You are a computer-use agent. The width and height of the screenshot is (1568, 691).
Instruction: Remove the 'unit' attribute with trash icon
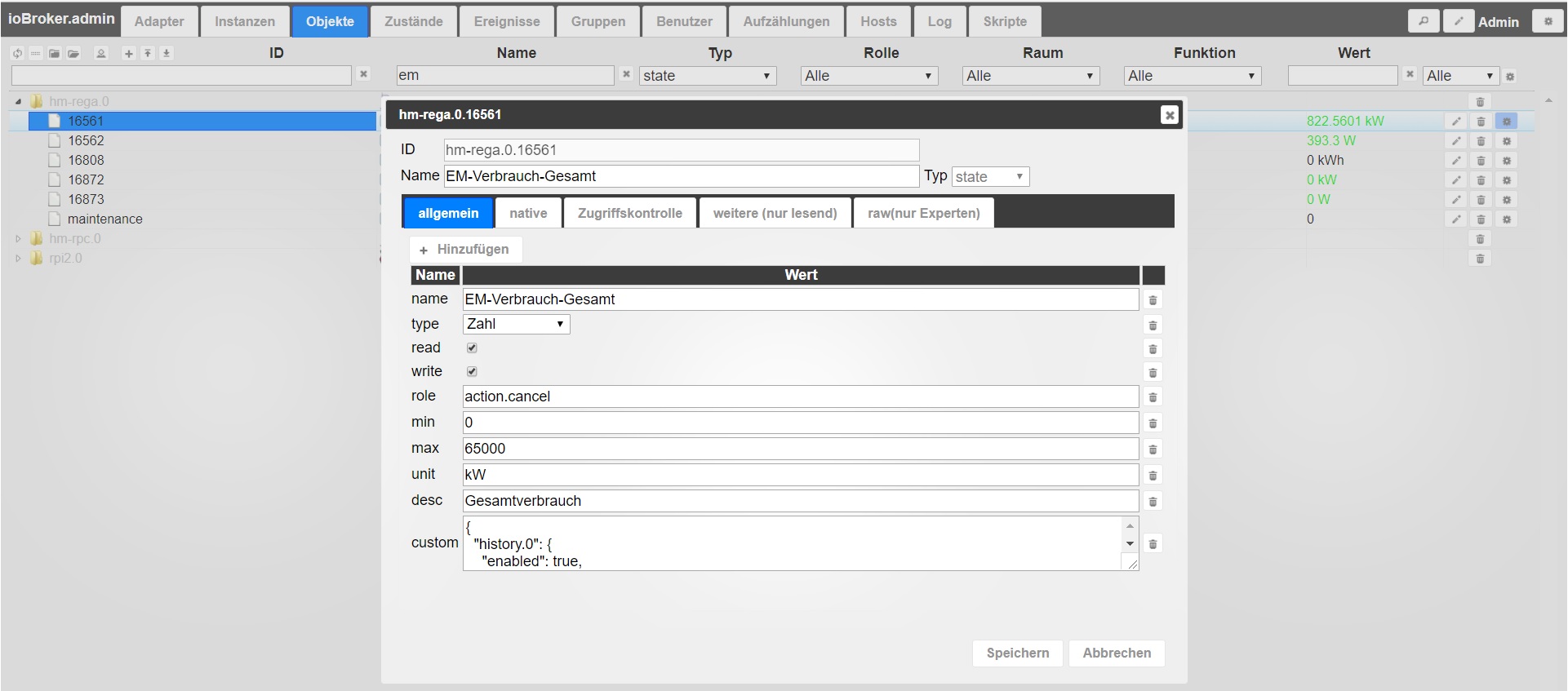(1153, 476)
